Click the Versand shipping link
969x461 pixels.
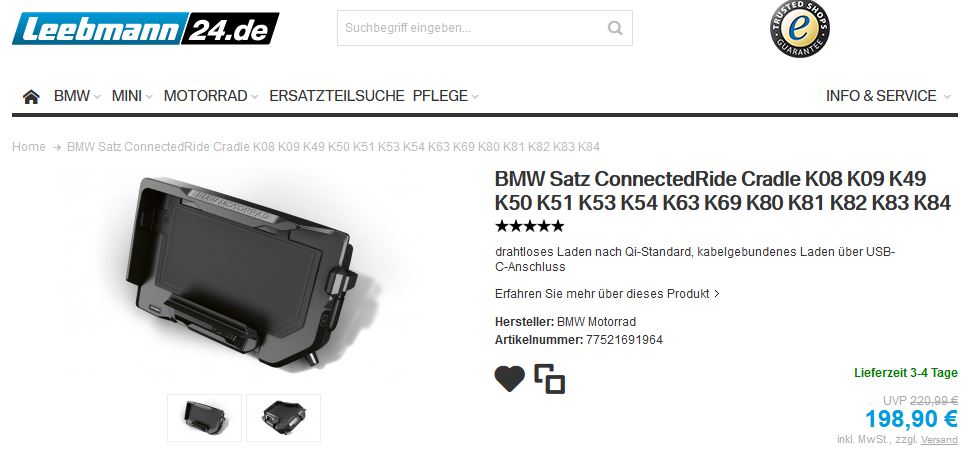(x=939, y=440)
